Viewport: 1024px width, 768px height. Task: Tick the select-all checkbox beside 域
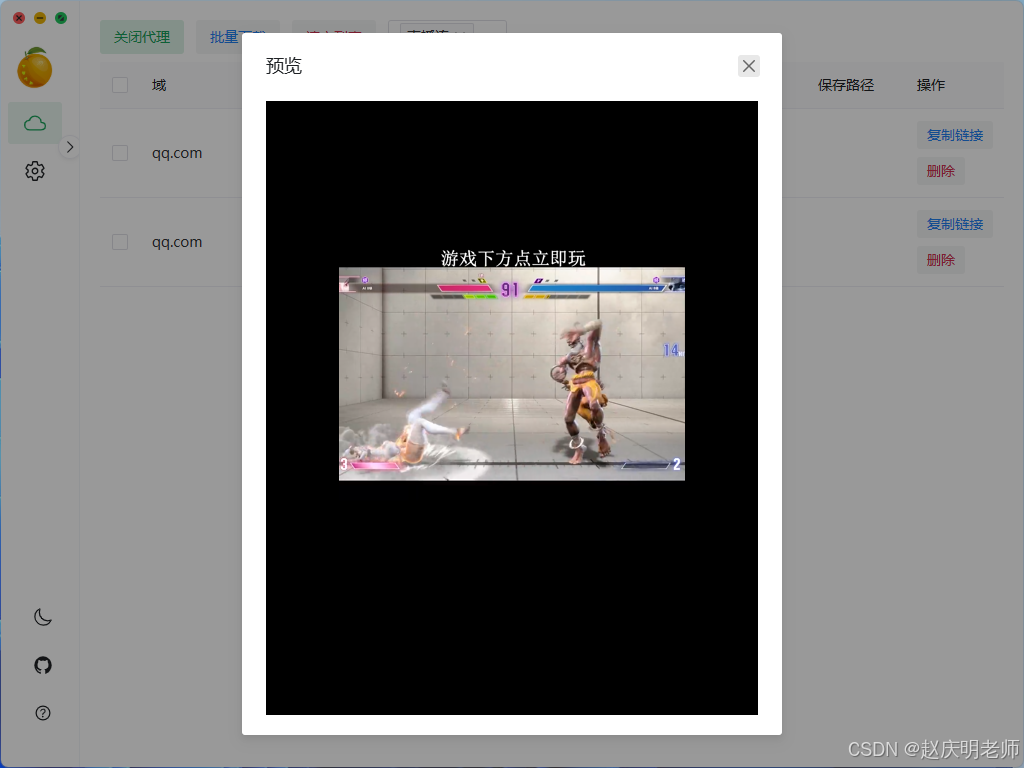click(x=120, y=85)
